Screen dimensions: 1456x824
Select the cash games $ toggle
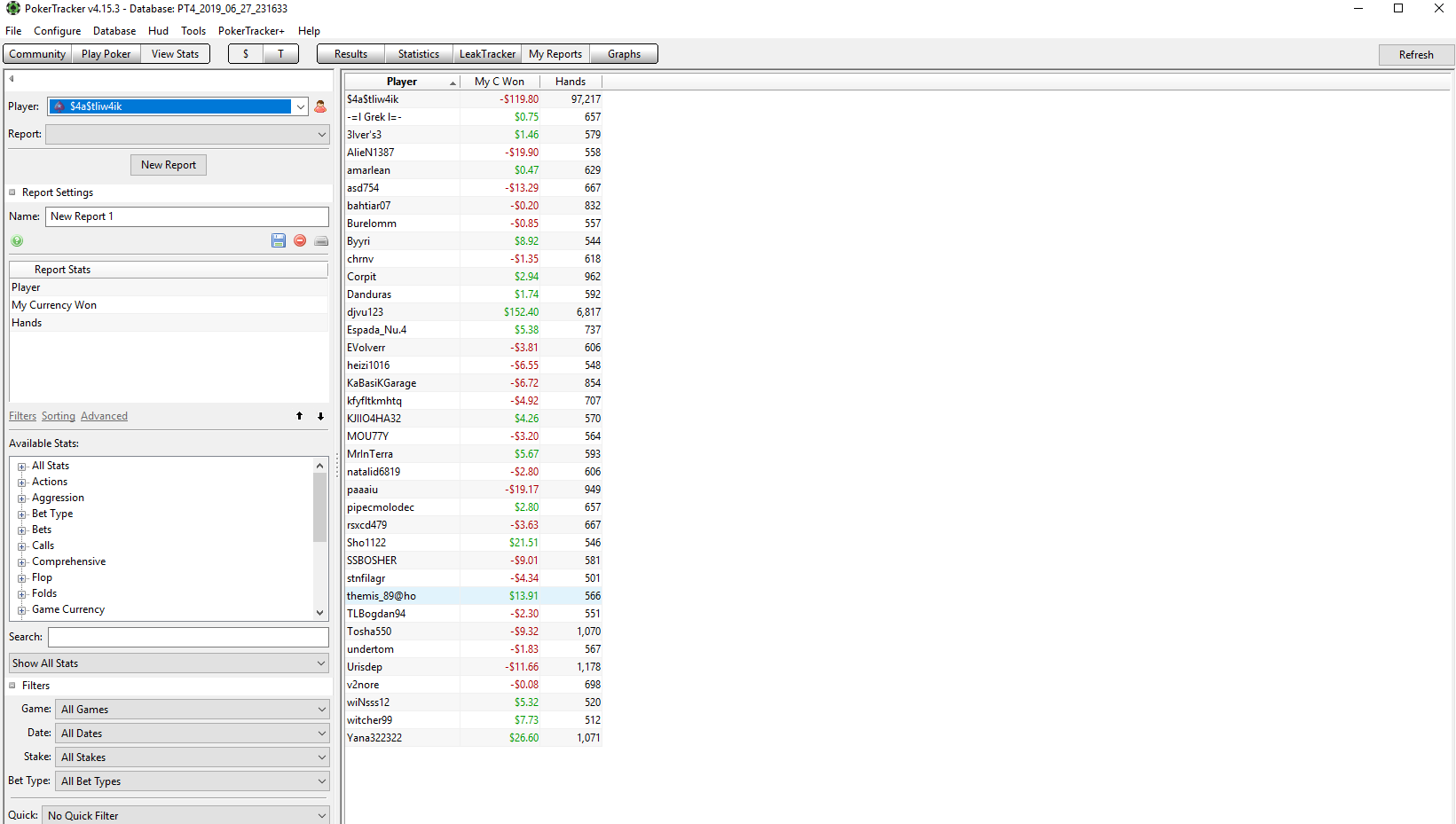click(246, 54)
